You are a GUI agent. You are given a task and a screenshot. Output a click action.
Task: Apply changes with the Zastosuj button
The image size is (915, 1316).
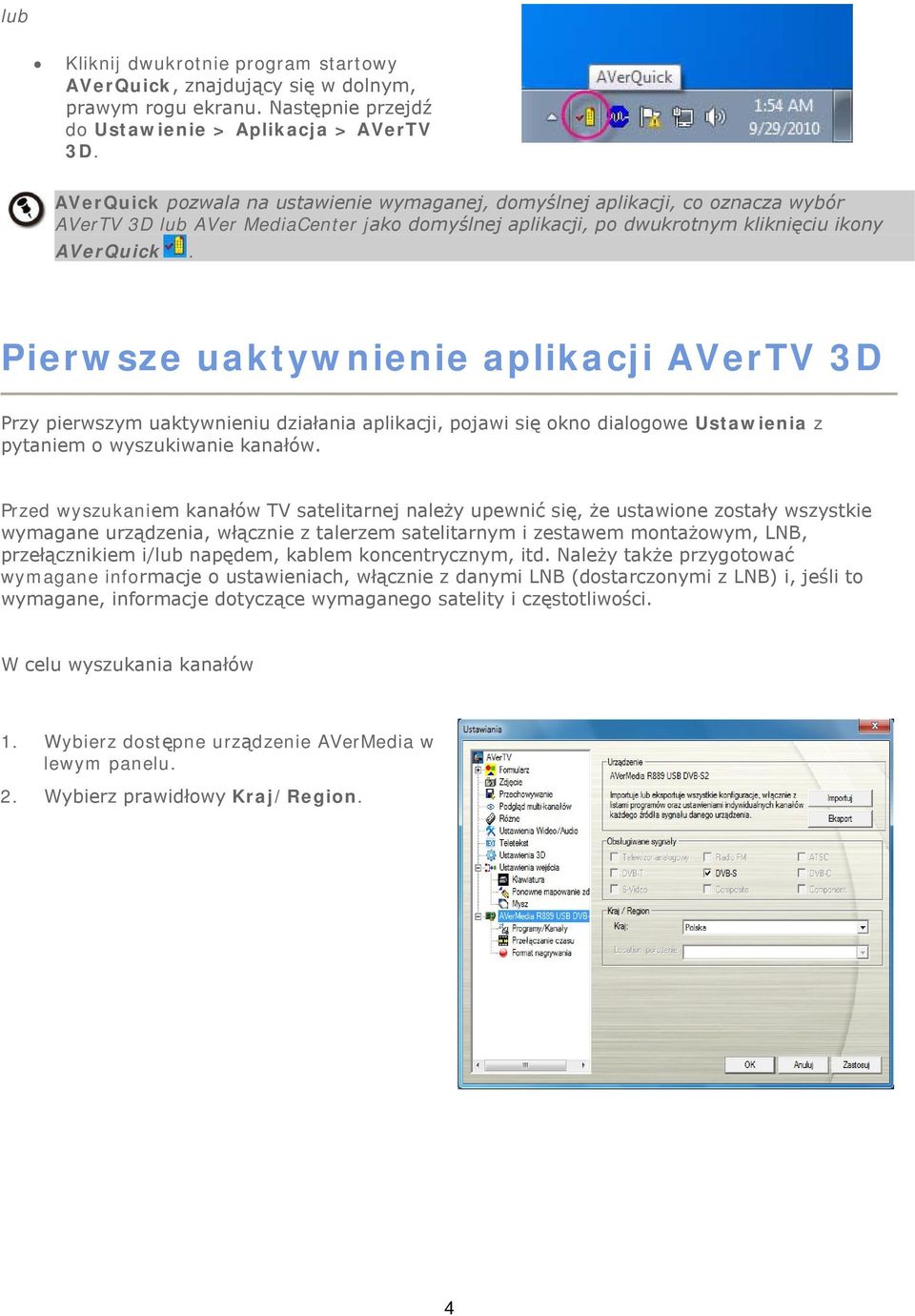coord(856,1064)
